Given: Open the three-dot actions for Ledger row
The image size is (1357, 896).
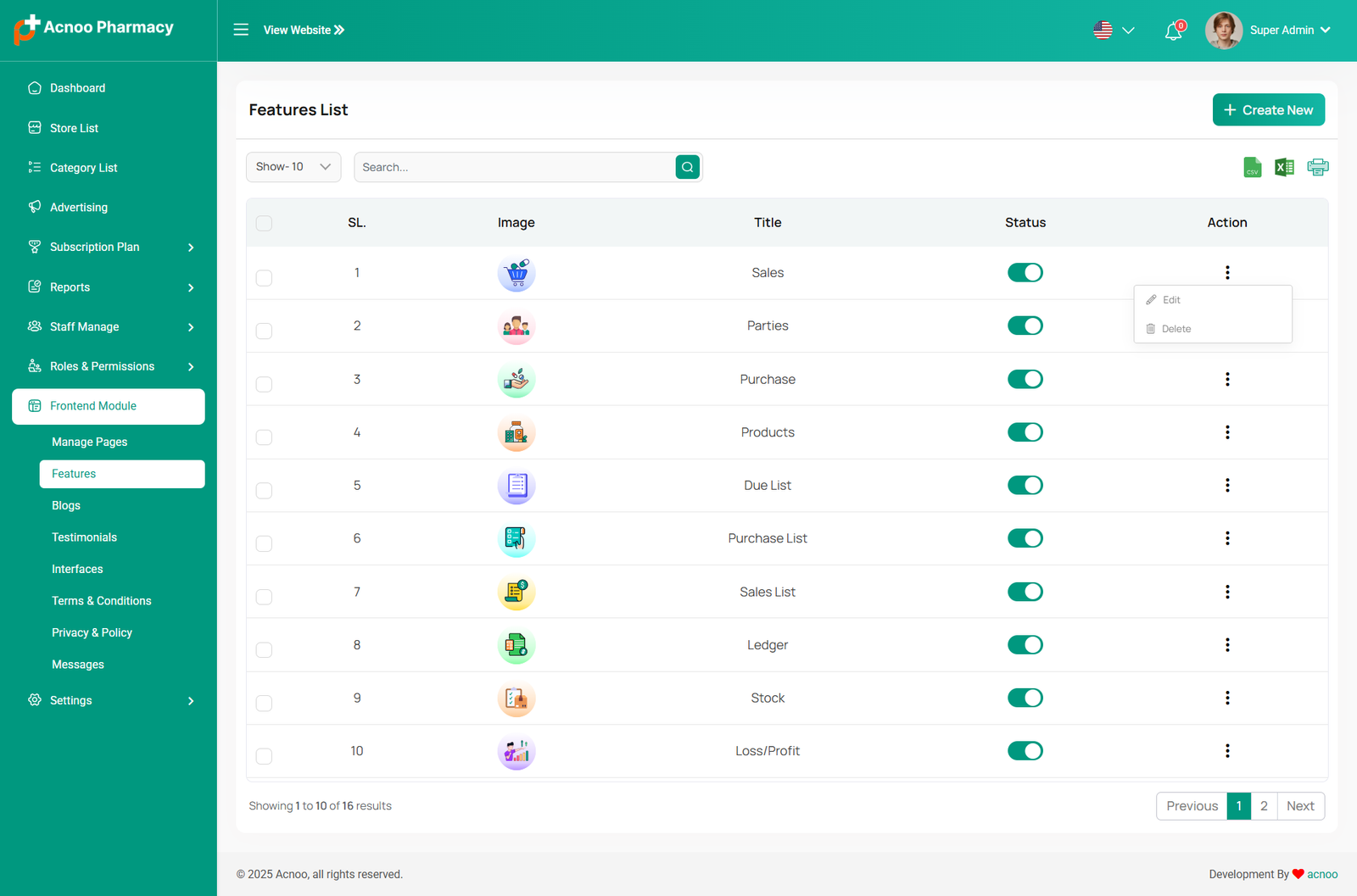Looking at the screenshot, I should click(1226, 645).
